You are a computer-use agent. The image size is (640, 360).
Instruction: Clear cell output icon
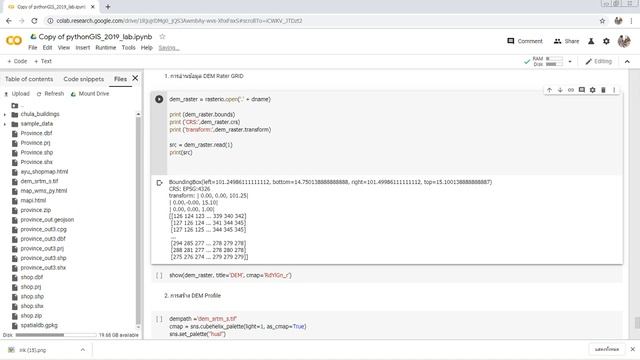click(x=159, y=183)
